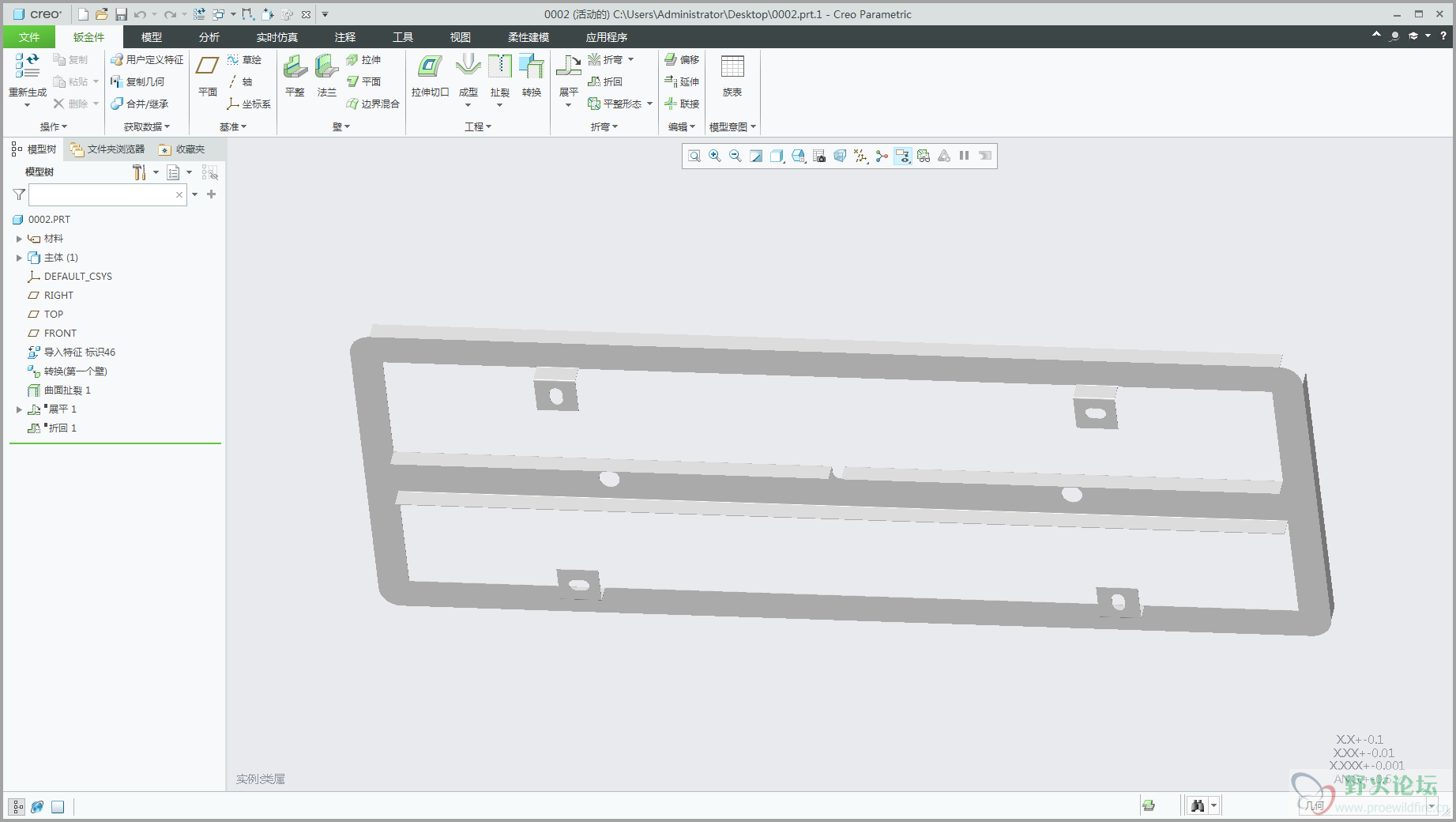This screenshot has height=822, width=1456.
Task: Open the model tree settings tool icon
Action: pyautogui.click(x=140, y=172)
